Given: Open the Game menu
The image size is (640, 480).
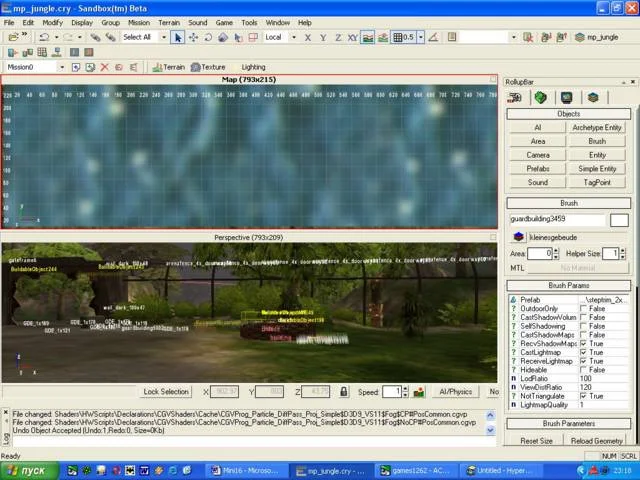Looking at the screenshot, I should coord(224,23).
